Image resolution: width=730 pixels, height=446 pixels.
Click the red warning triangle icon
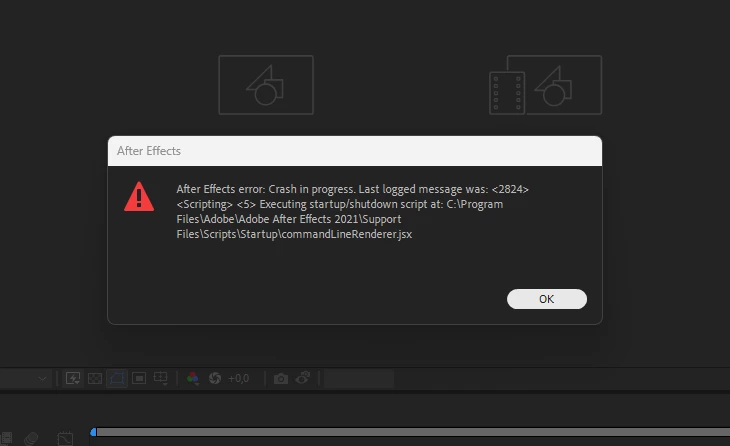coord(139,196)
